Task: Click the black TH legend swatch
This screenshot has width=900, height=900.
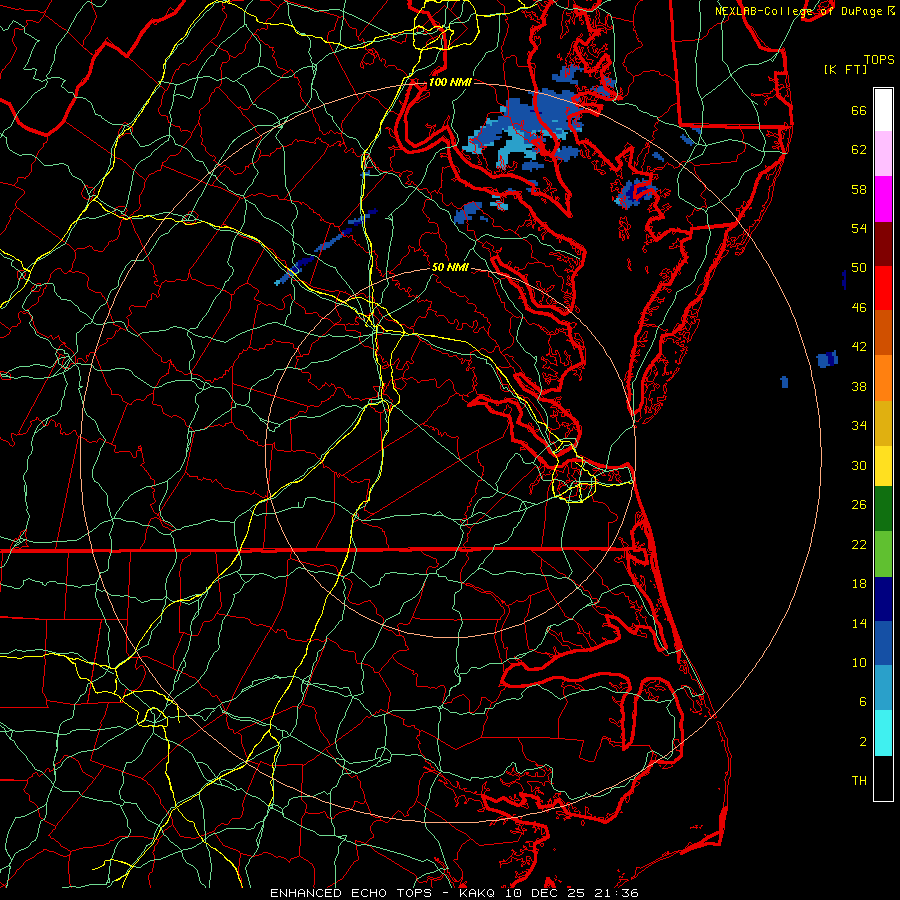Action: point(883,778)
